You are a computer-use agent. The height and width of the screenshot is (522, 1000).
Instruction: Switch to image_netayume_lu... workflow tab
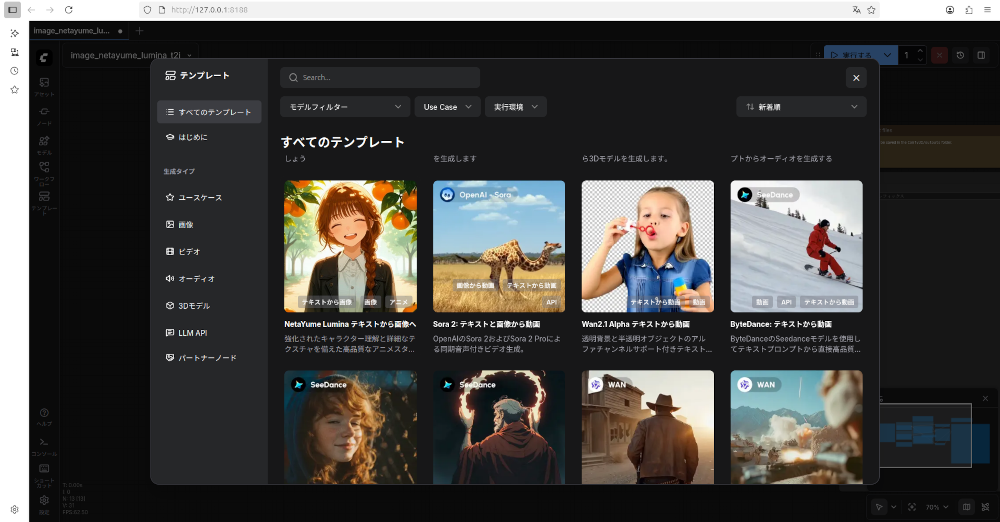coord(78,31)
